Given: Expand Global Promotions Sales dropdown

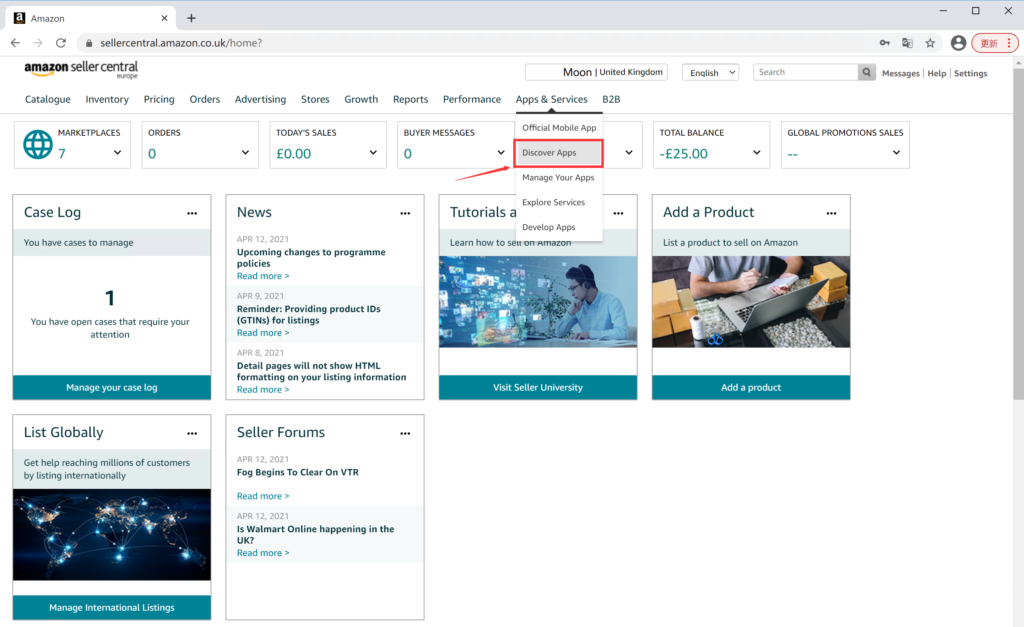Looking at the screenshot, I should click(x=896, y=153).
